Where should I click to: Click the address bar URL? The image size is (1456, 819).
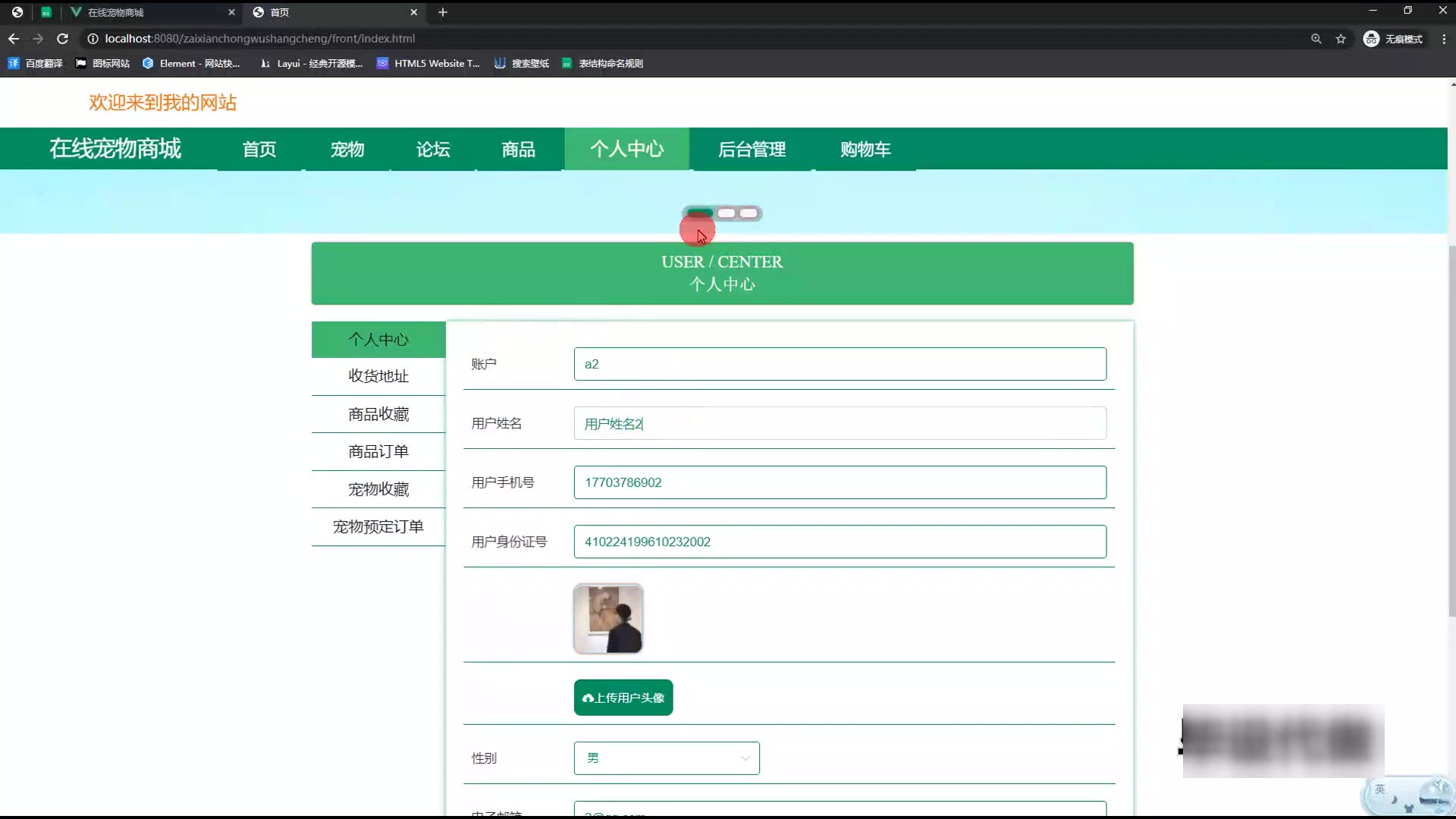coord(260,39)
